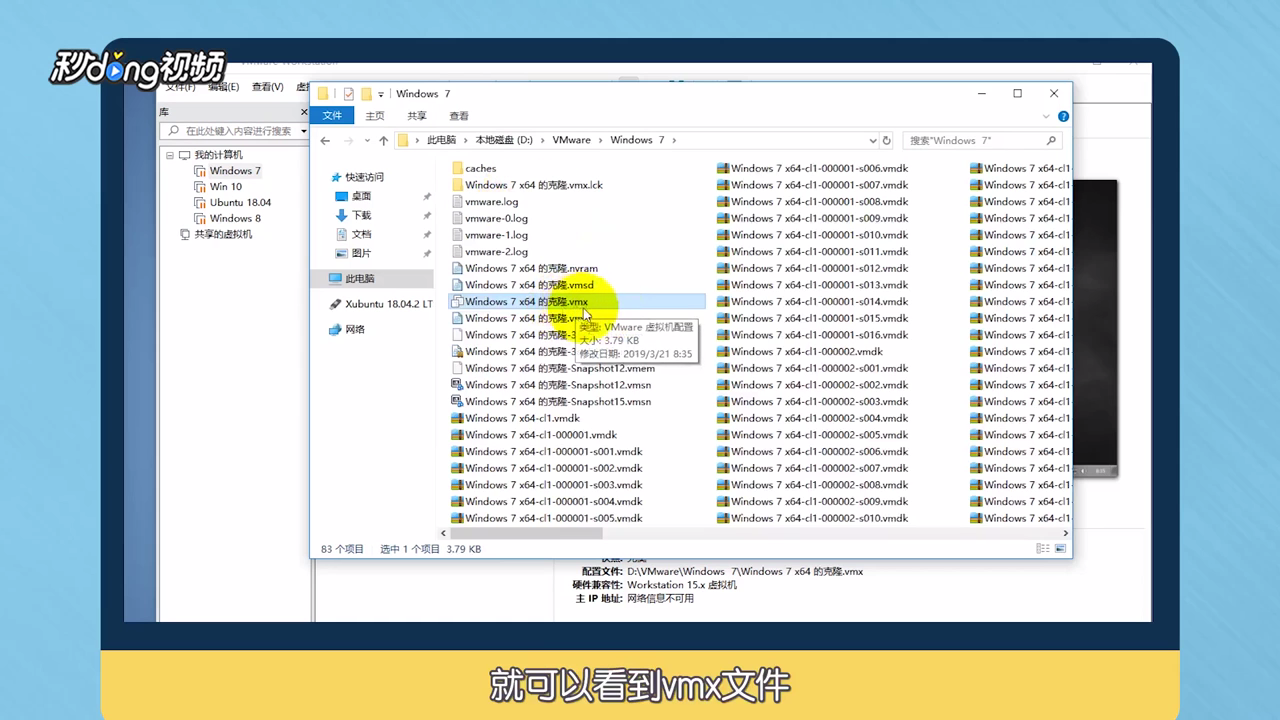Click Snapshot12.vmsn file icon
The height and width of the screenshot is (720, 1280).
tap(457, 385)
